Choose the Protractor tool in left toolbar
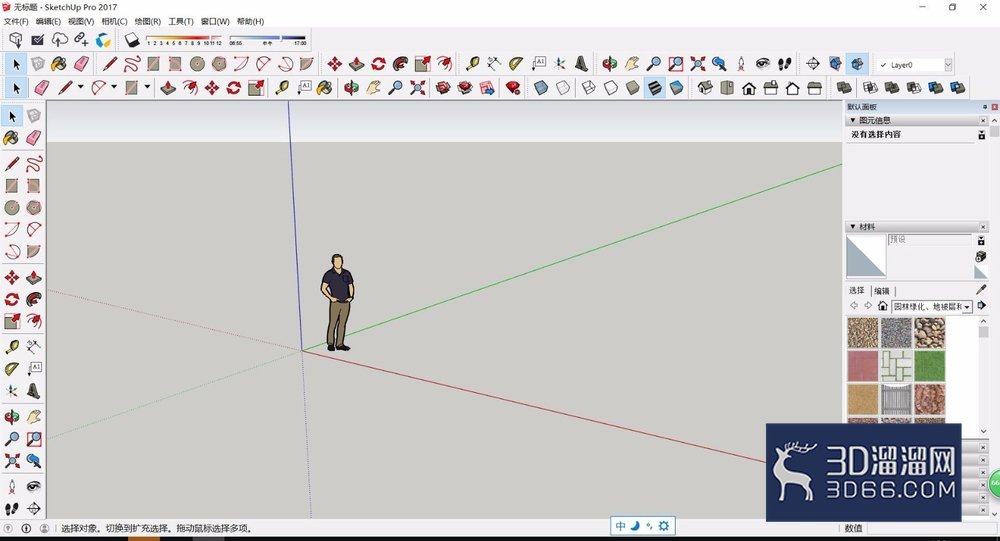Viewport: 1000px width, 541px height. (x=11, y=369)
